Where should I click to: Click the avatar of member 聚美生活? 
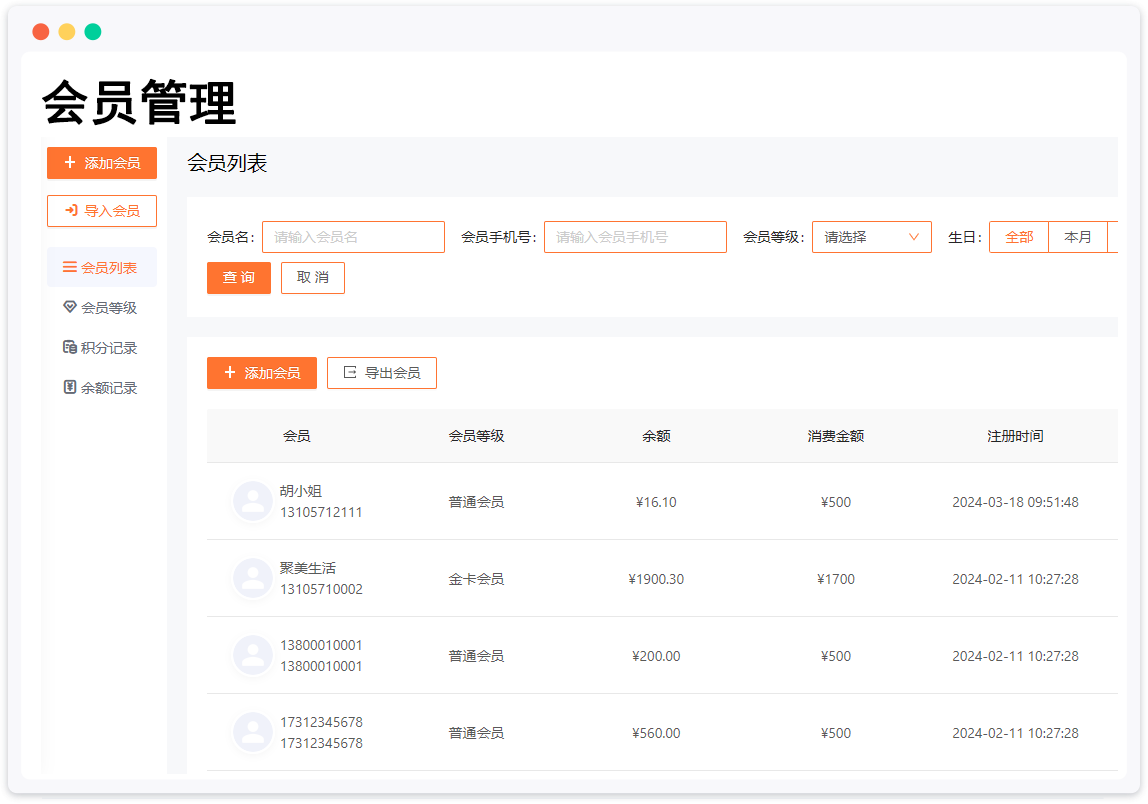point(252,578)
